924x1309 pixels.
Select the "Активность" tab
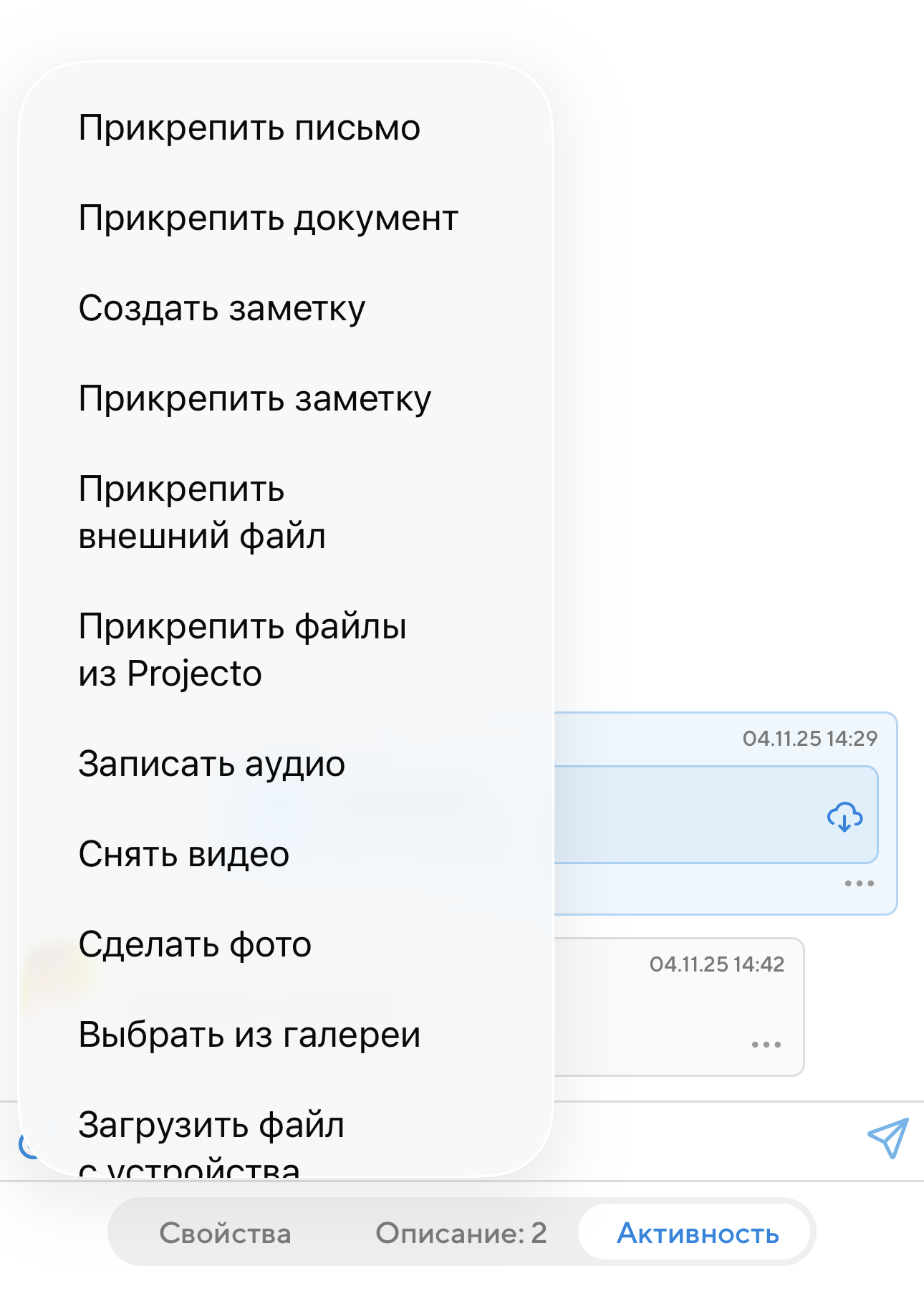coord(698,1233)
